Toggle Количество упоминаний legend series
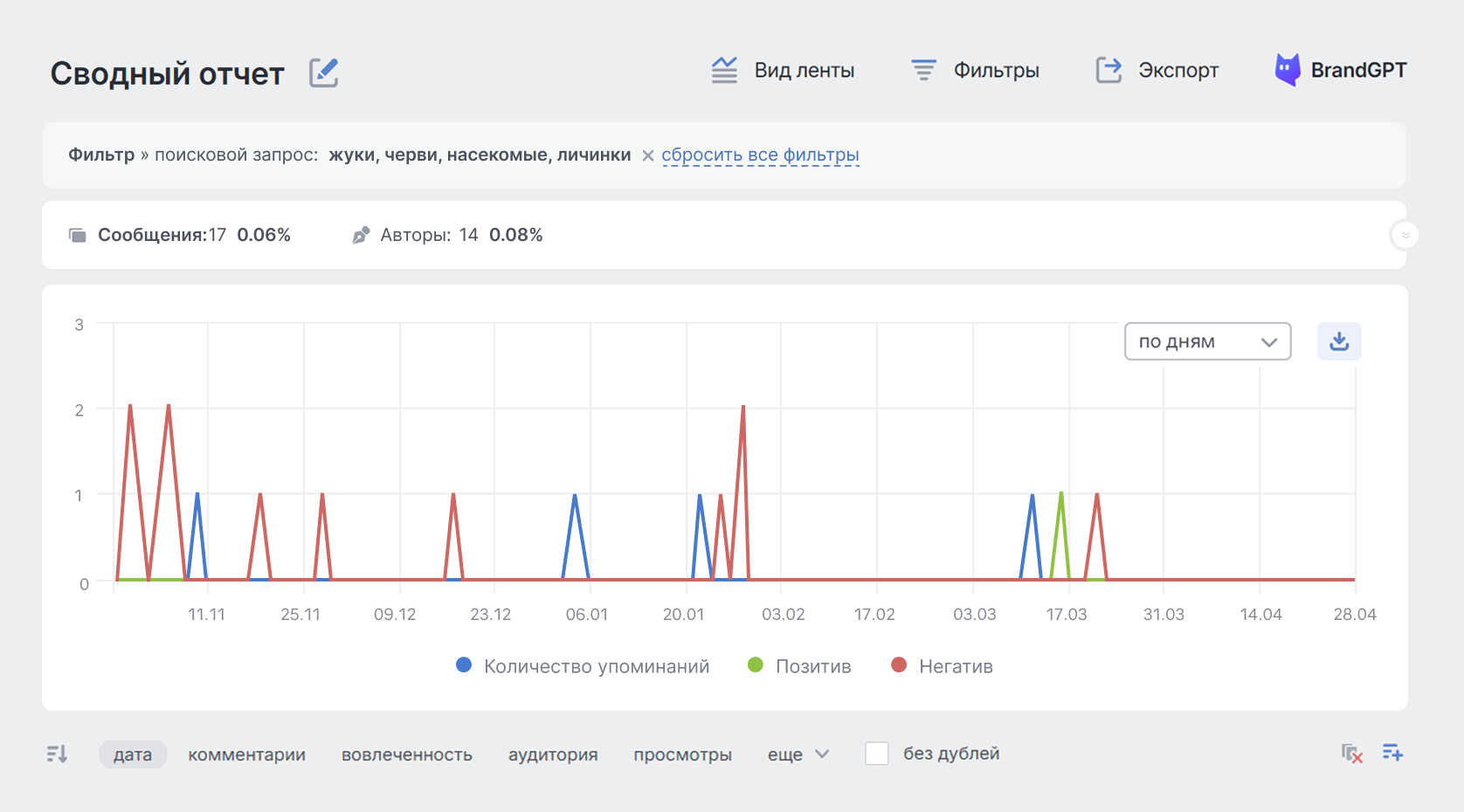Image resolution: width=1464 pixels, height=812 pixels. pos(583,666)
